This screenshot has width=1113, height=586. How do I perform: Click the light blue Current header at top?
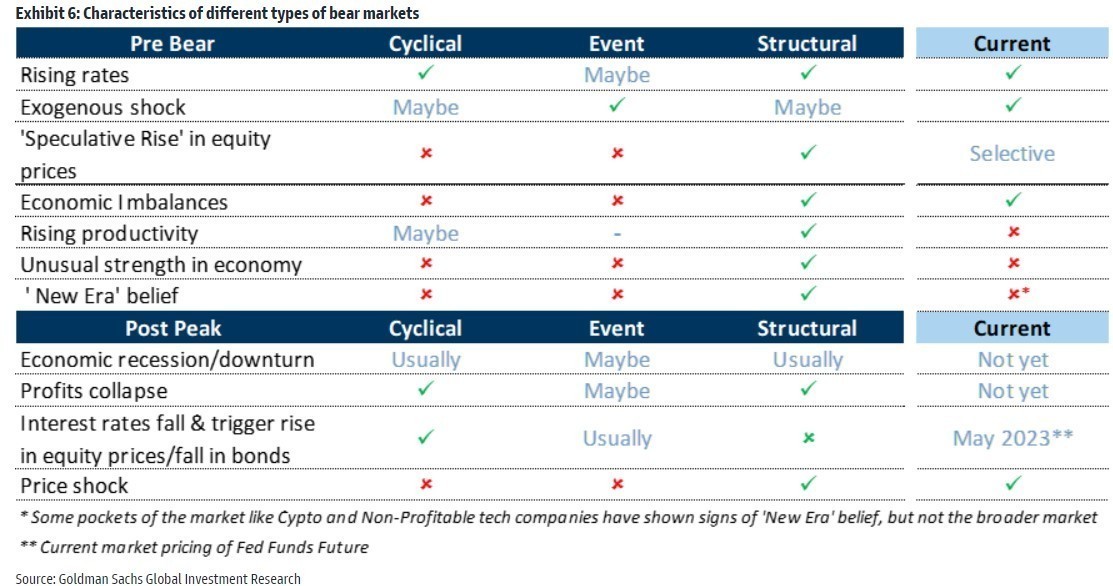1011,43
